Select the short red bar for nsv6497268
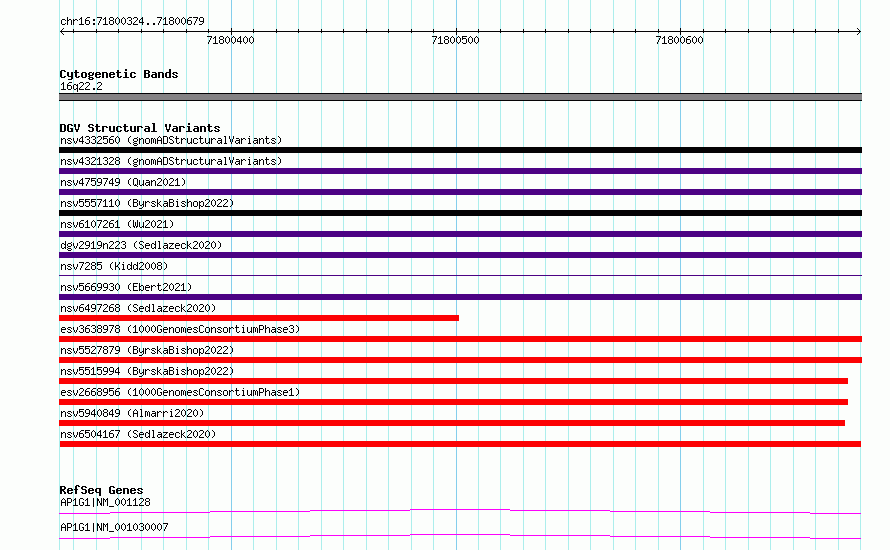This screenshot has width=890, height=550. tap(259, 318)
